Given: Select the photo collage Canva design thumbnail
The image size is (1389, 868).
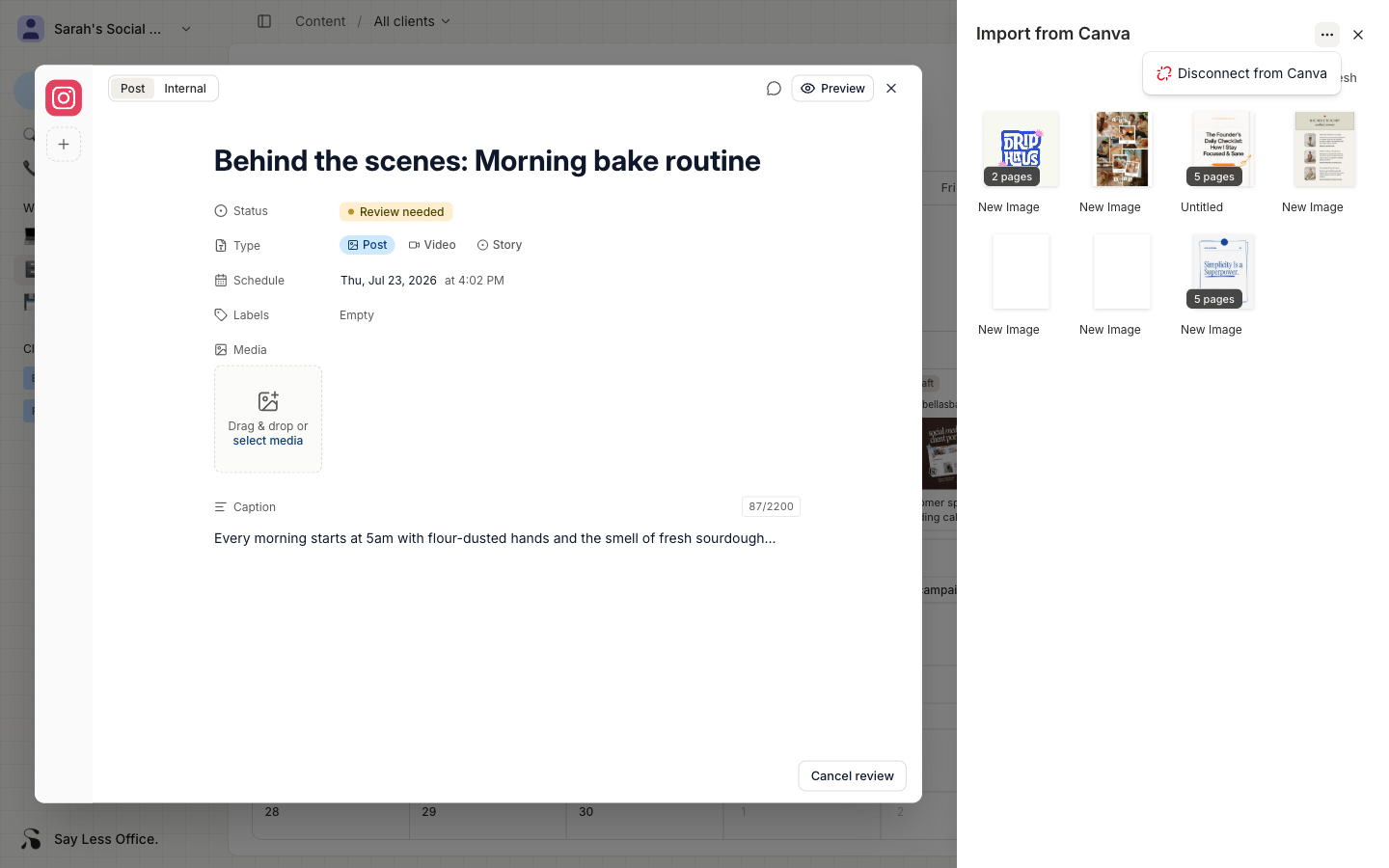Looking at the screenshot, I should [x=1122, y=149].
